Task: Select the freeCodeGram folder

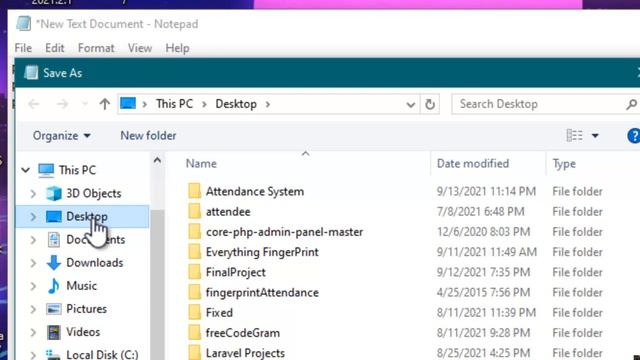Action: click(243, 333)
